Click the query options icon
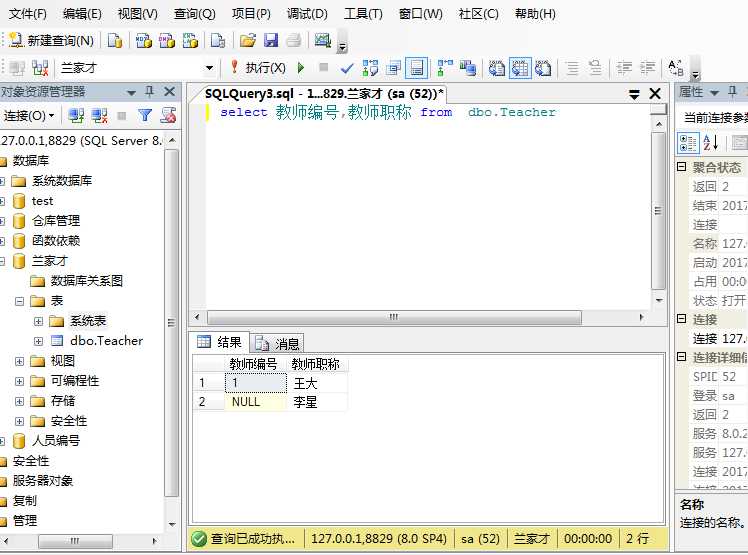 [394, 68]
